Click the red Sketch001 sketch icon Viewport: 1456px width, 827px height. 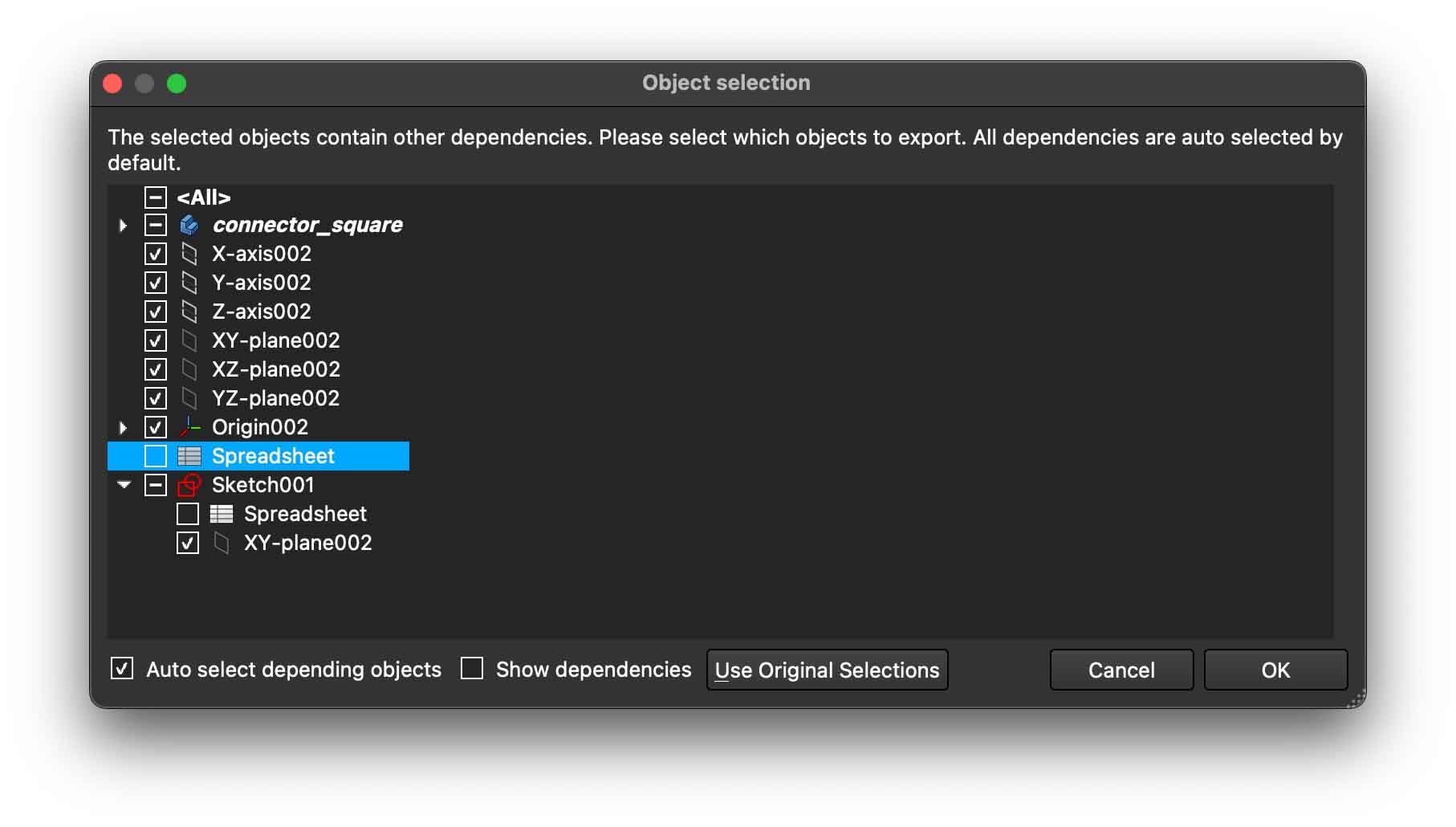[189, 485]
